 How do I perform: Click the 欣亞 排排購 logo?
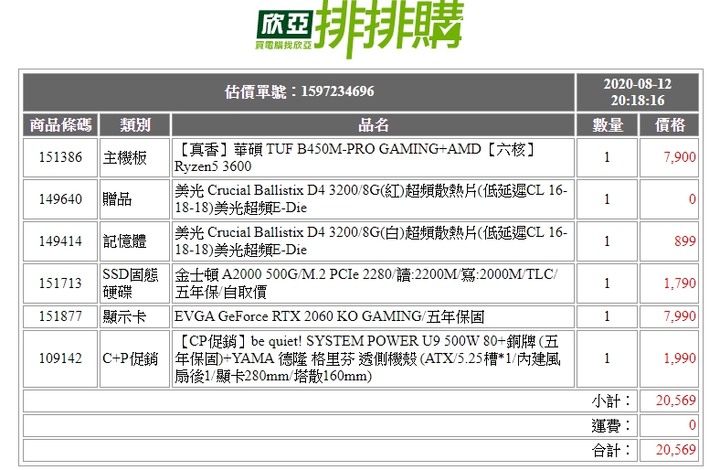(360, 28)
